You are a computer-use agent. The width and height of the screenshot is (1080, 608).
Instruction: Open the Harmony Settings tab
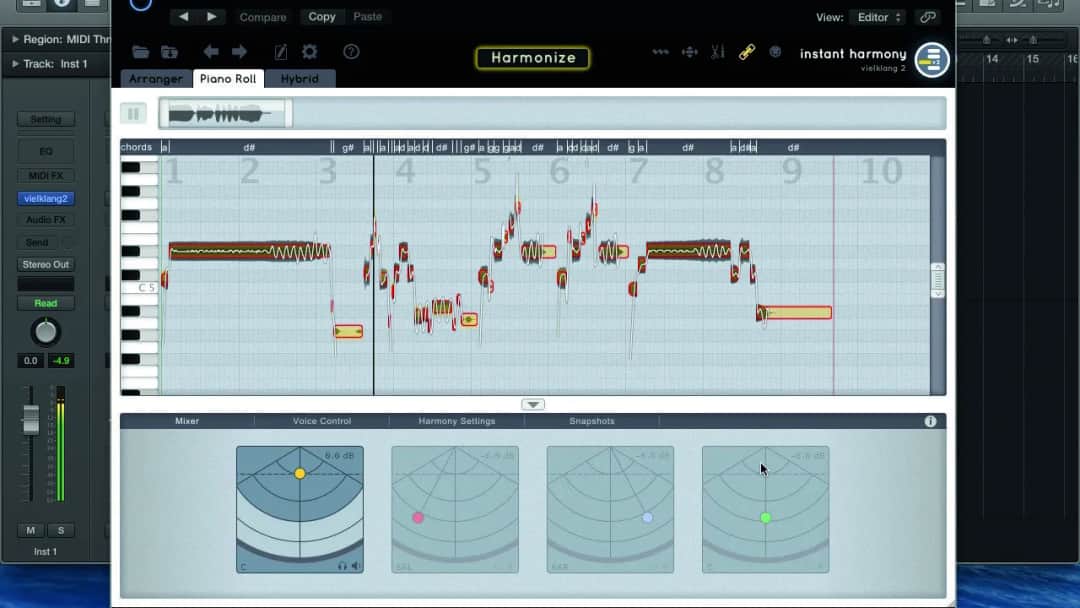click(x=457, y=421)
